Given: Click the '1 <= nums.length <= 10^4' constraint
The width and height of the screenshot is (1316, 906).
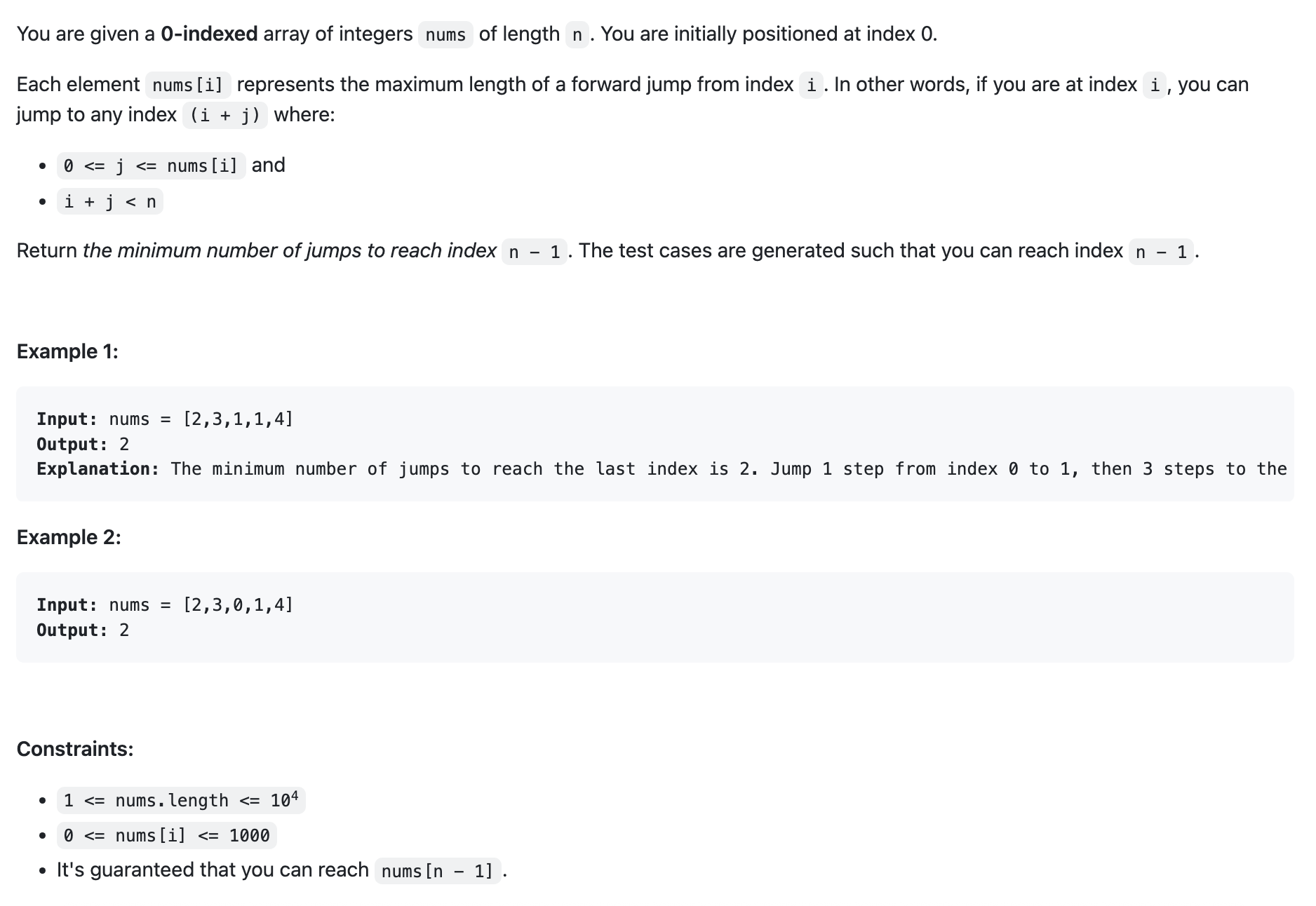Looking at the screenshot, I should click(181, 800).
